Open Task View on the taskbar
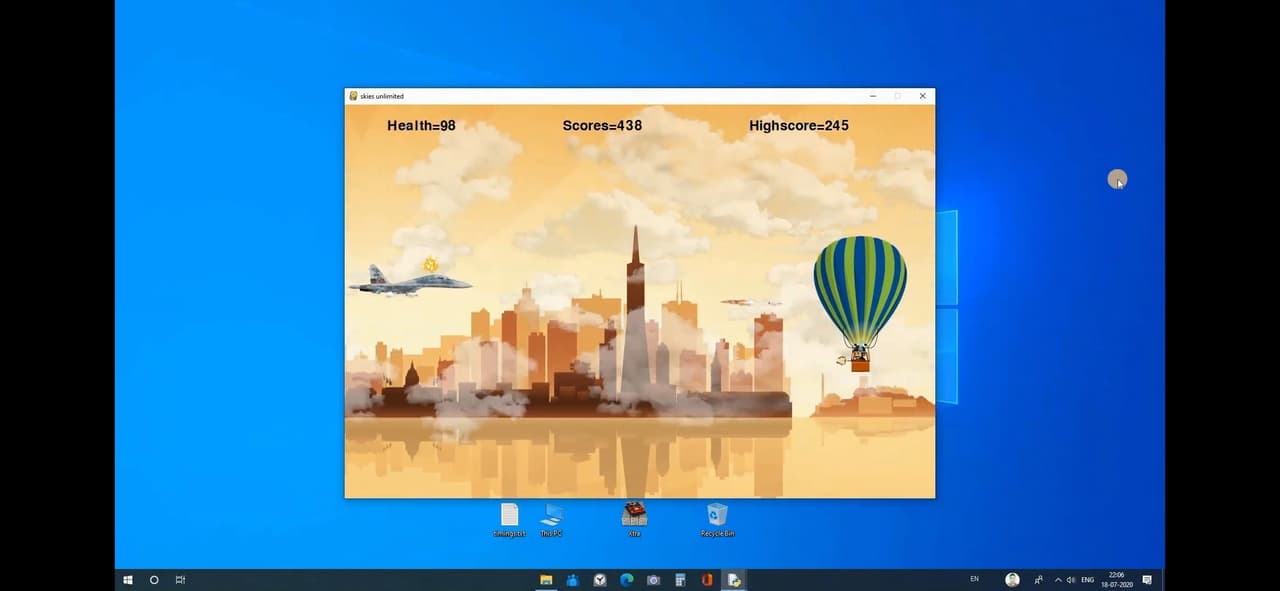The height and width of the screenshot is (591, 1280). point(180,580)
